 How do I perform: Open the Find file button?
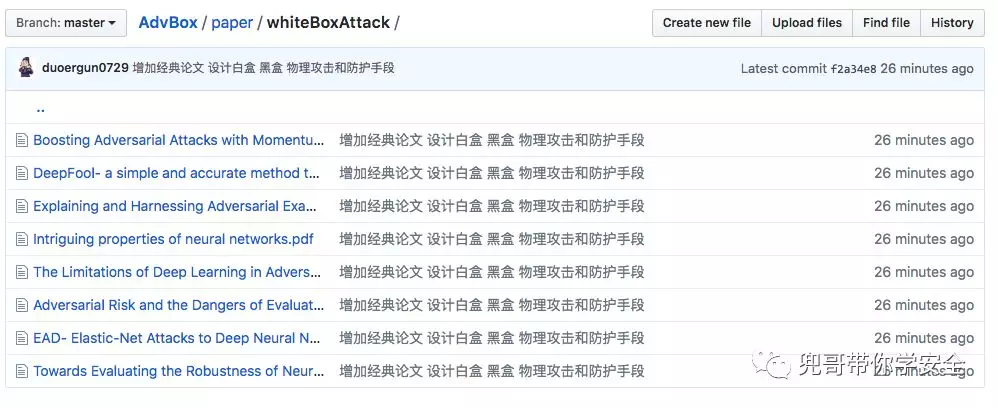(x=886, y=23)
